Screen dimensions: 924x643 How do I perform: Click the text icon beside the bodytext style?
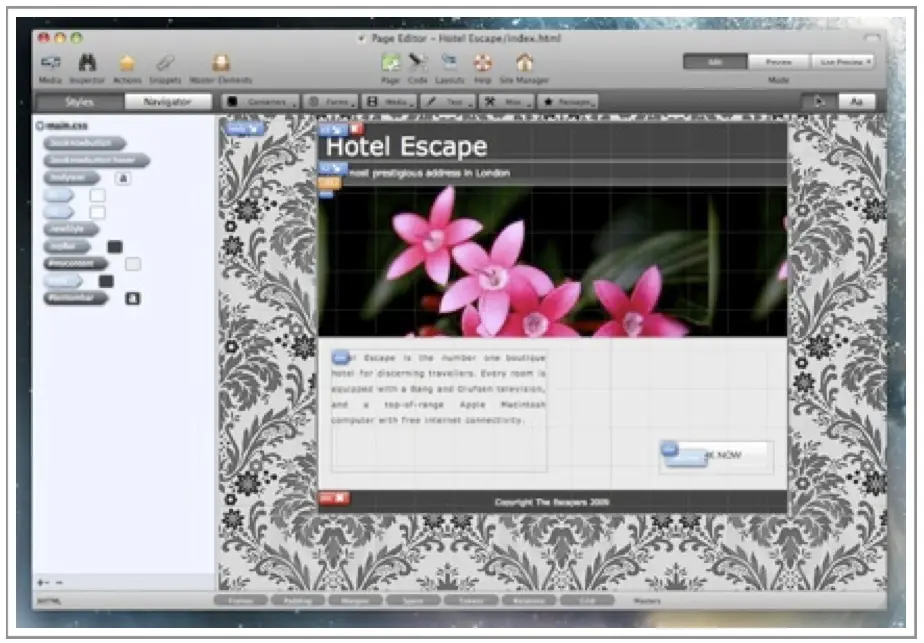coord(123,178)
